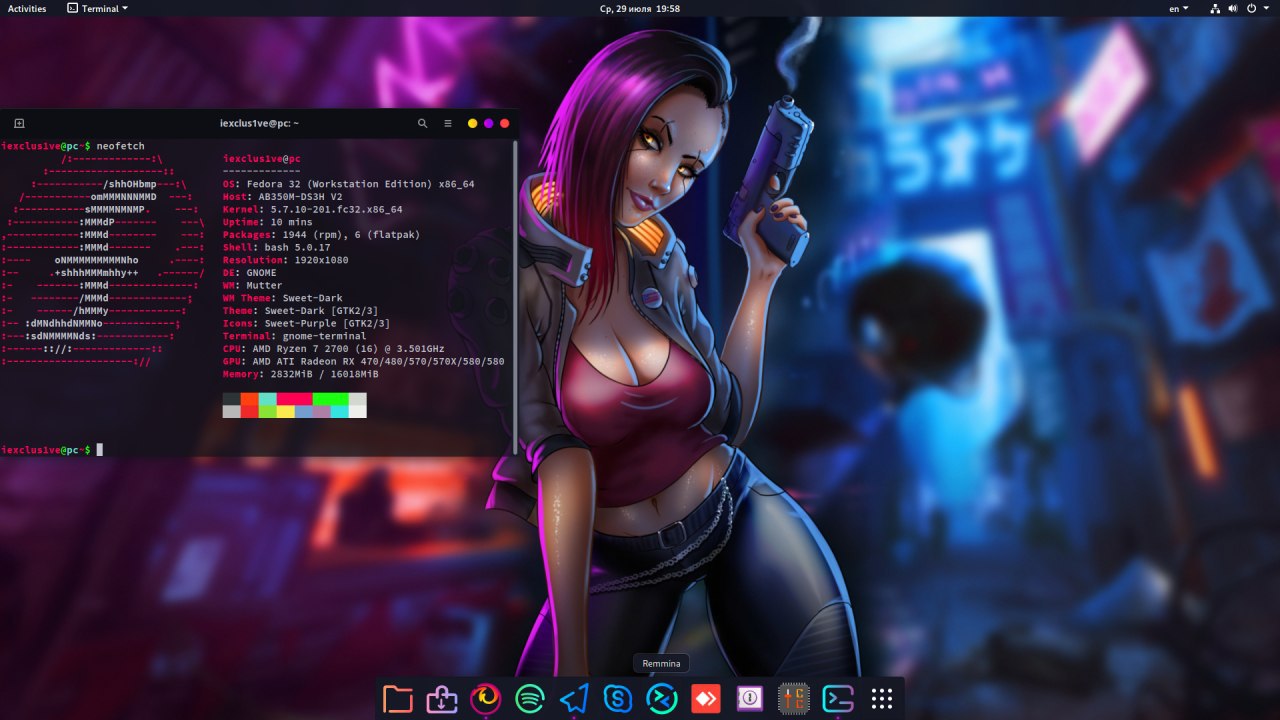
Task: Click the 'Uptime: 10 mins' line
Action: coord(267,222)
